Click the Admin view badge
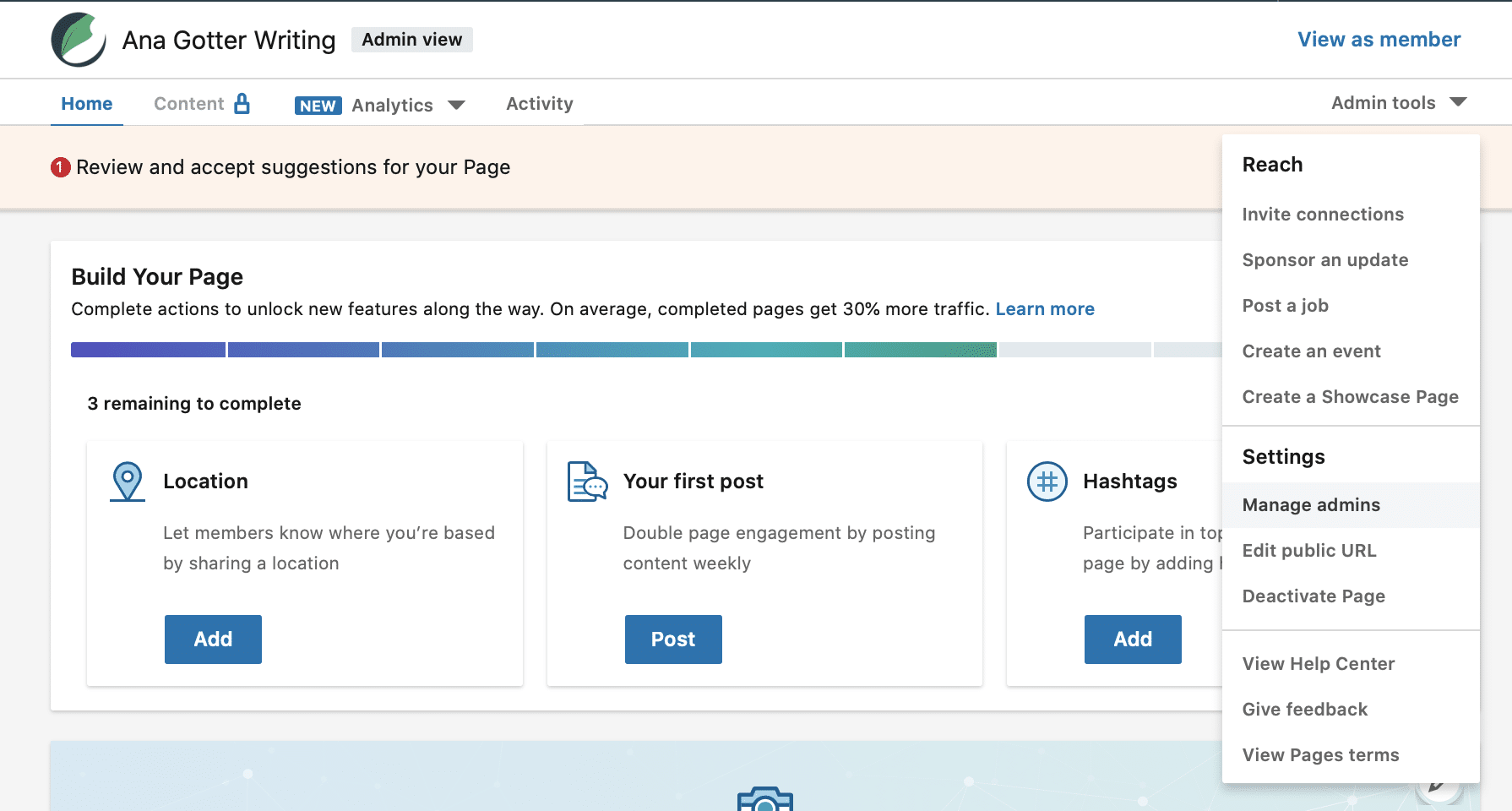Image resolution: width=1512 pixels, height=811 pixels. point(412,40)
